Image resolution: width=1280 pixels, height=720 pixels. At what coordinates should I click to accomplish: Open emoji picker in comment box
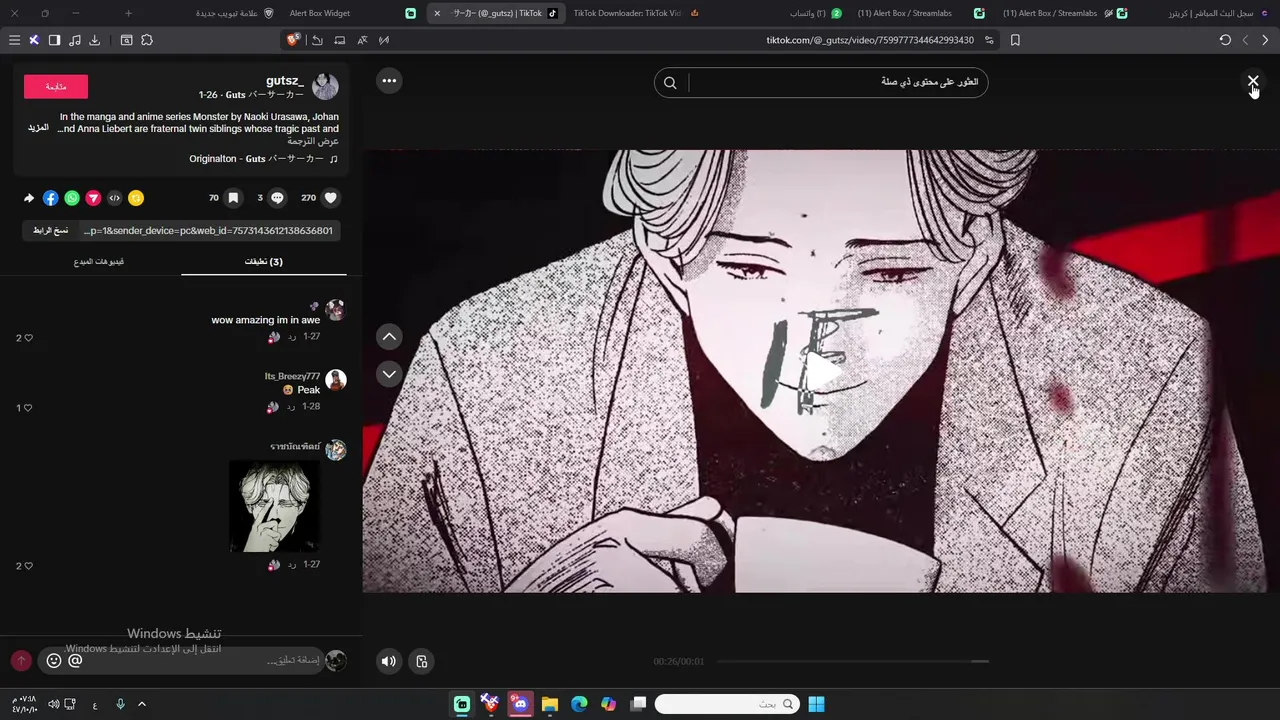[x=54, y=660]
